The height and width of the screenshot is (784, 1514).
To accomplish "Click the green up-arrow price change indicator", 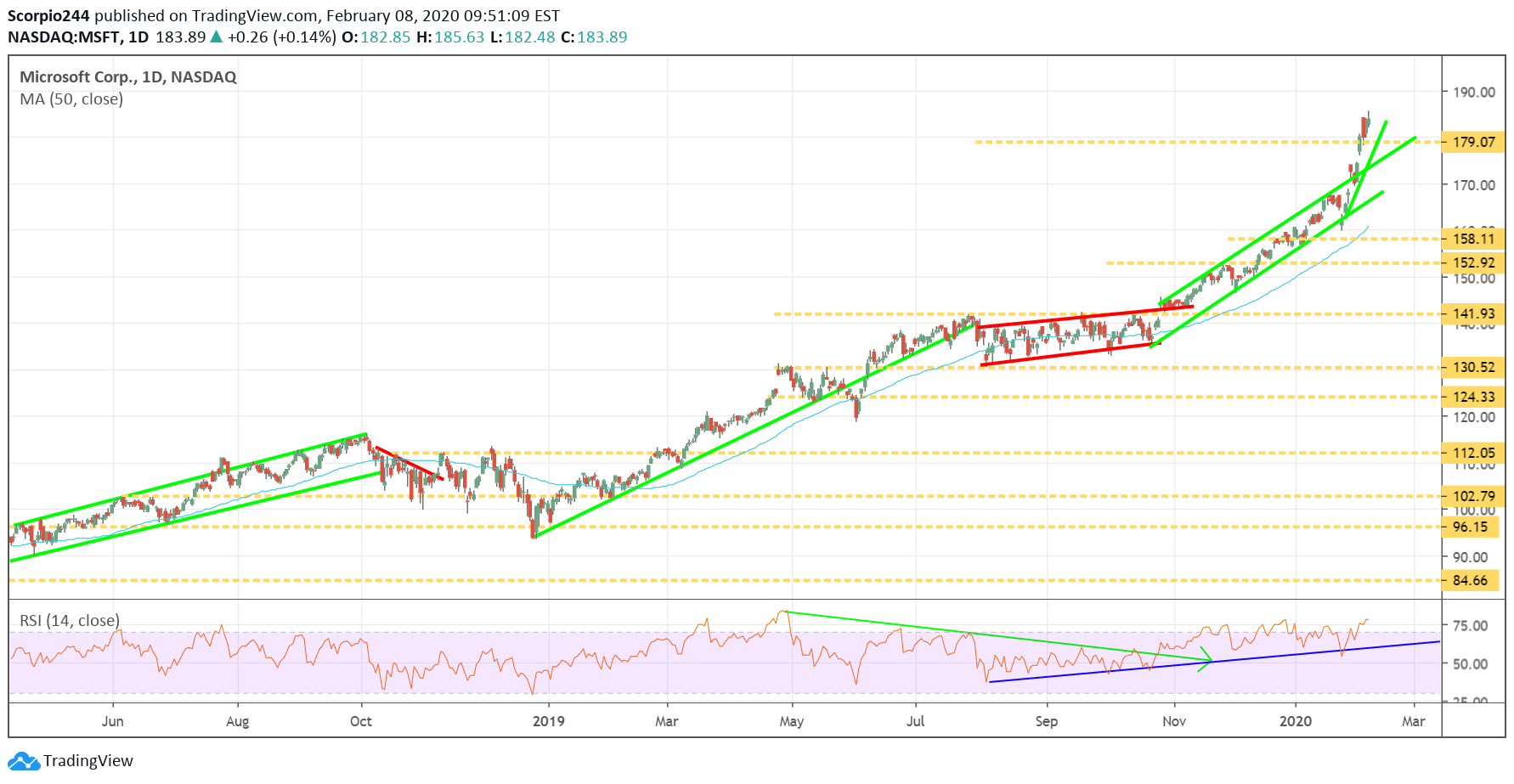I will (x=217, y=37).
